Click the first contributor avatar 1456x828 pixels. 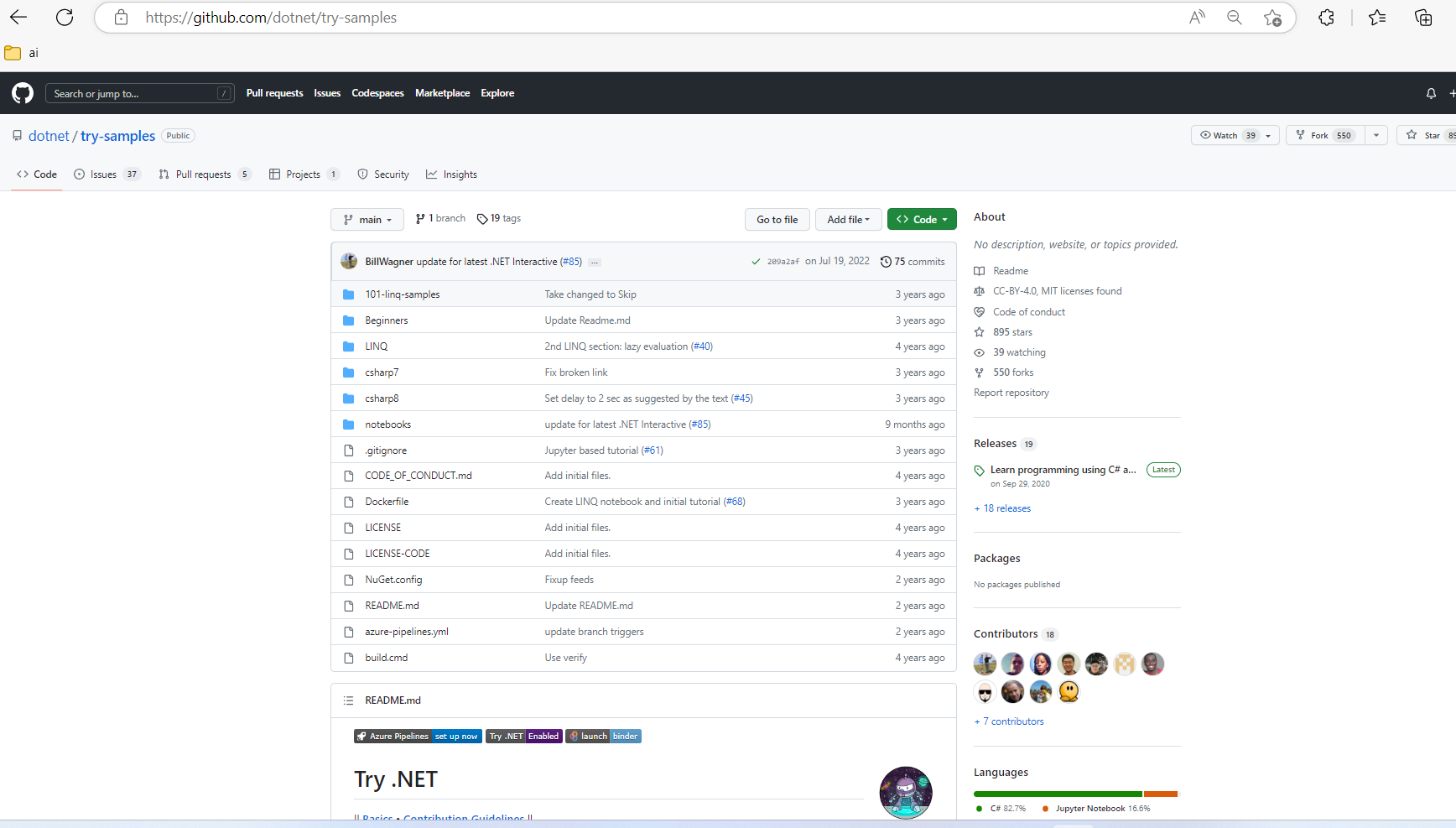(x=985, y=664)
